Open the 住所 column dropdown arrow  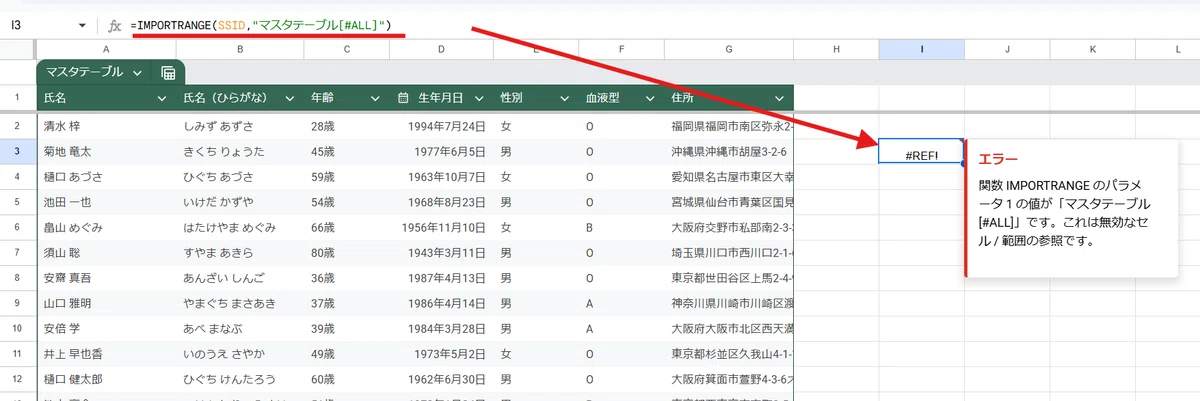pos(779,98)
